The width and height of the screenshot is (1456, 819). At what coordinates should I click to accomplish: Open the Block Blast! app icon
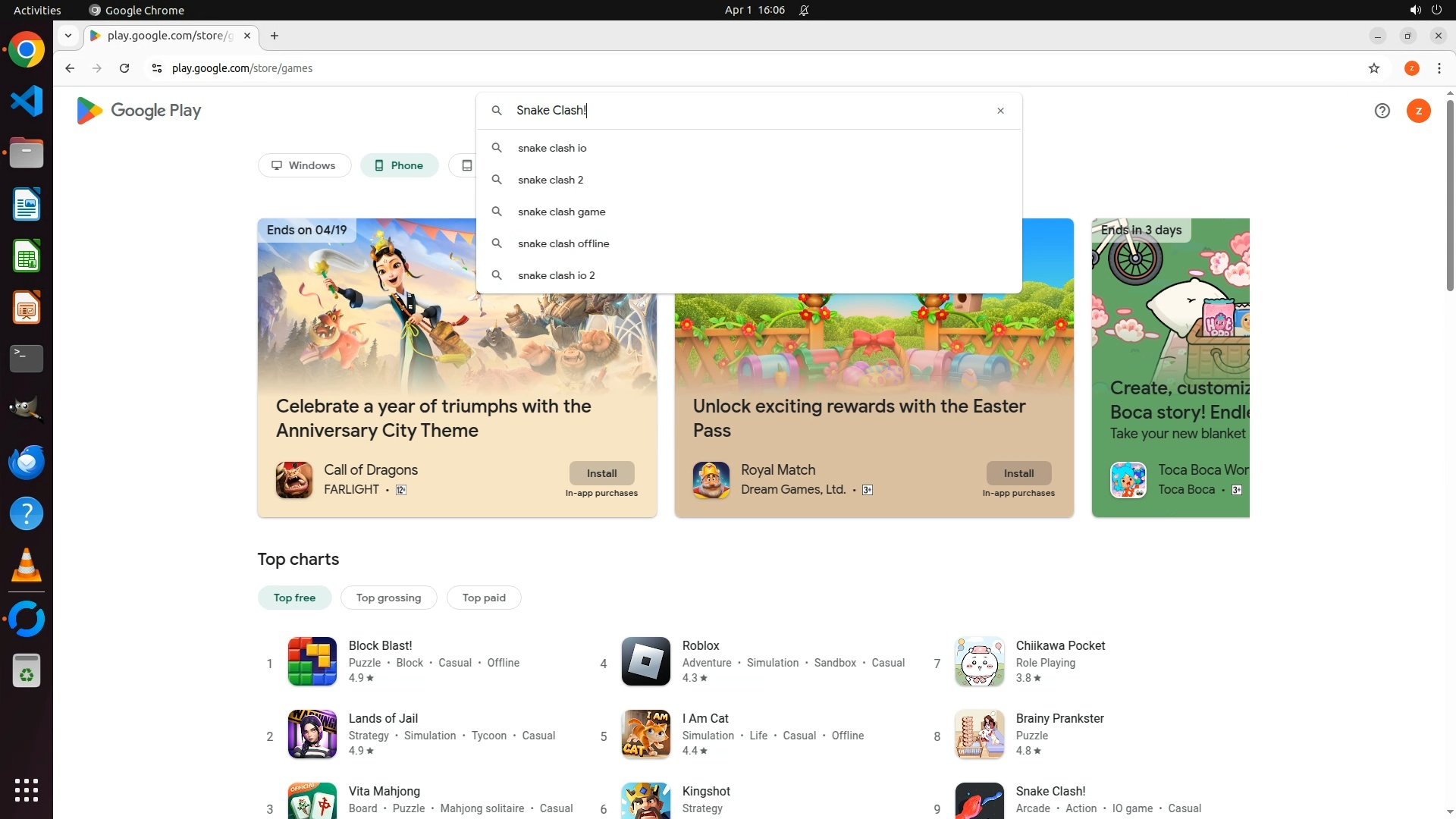[312, 661]
